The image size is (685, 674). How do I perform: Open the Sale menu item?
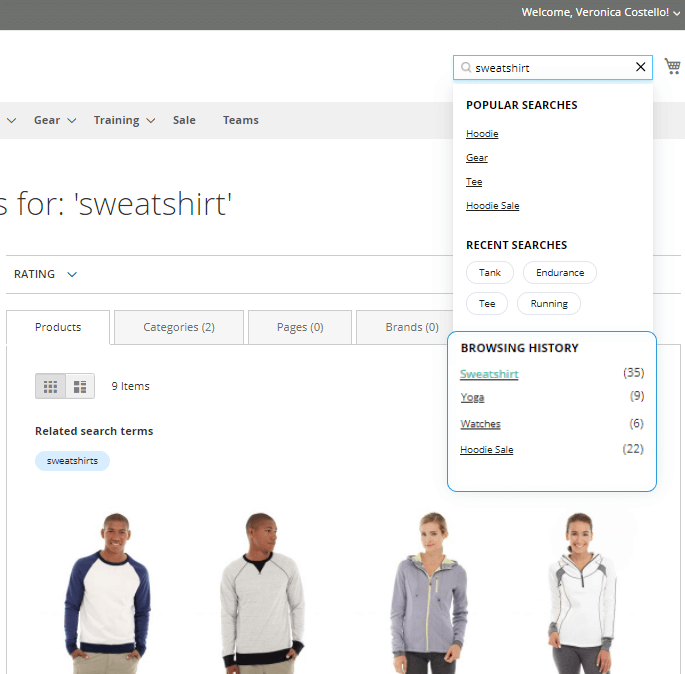(184, 120)
